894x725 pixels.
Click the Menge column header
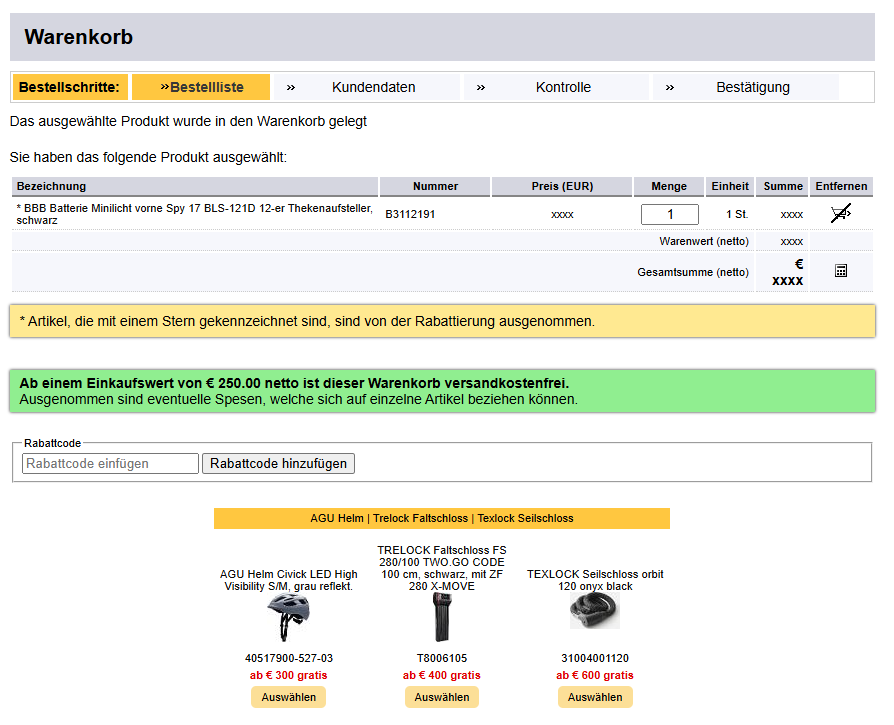669,186
